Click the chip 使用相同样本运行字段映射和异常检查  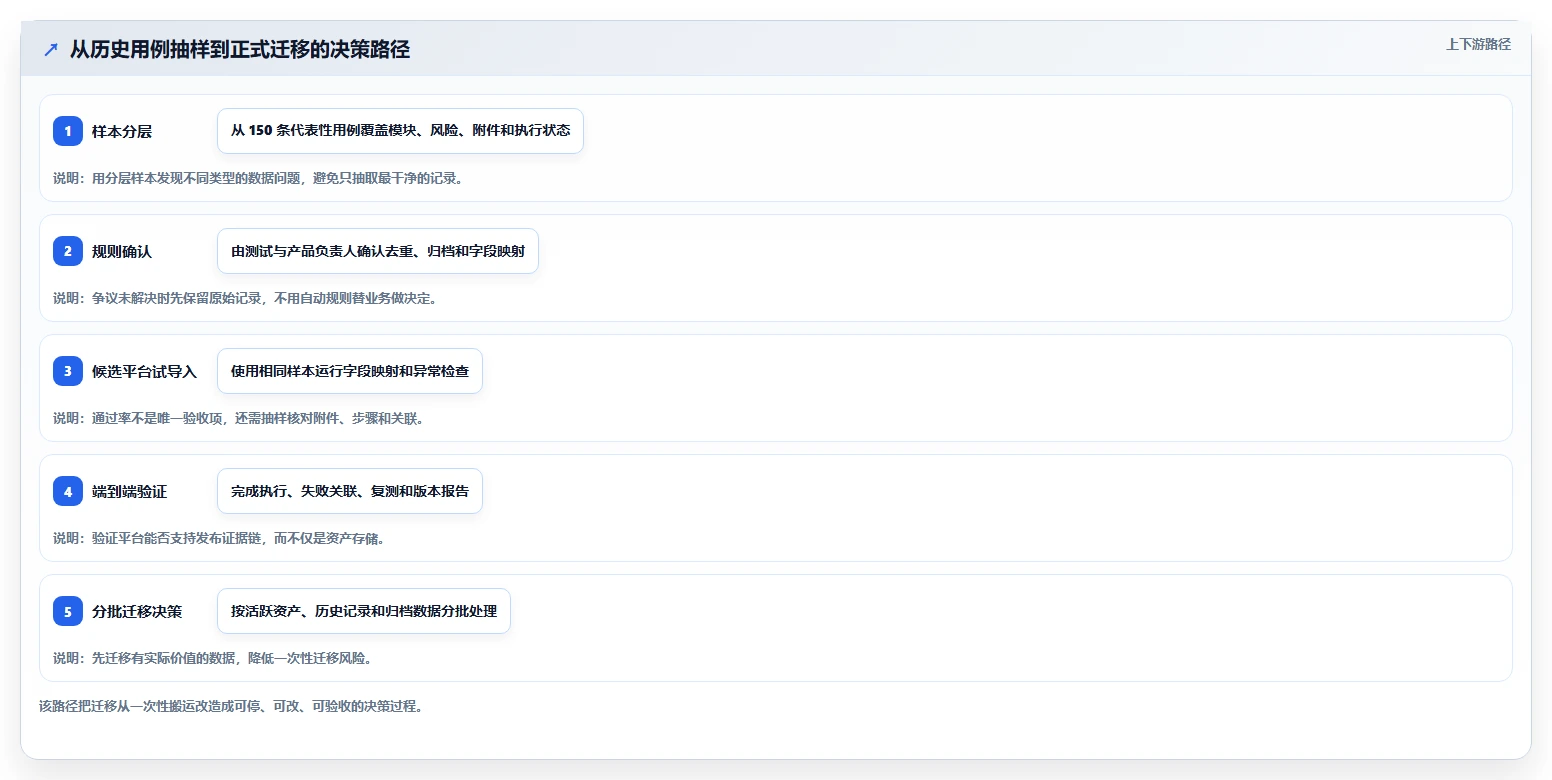(x=350, y=371)
